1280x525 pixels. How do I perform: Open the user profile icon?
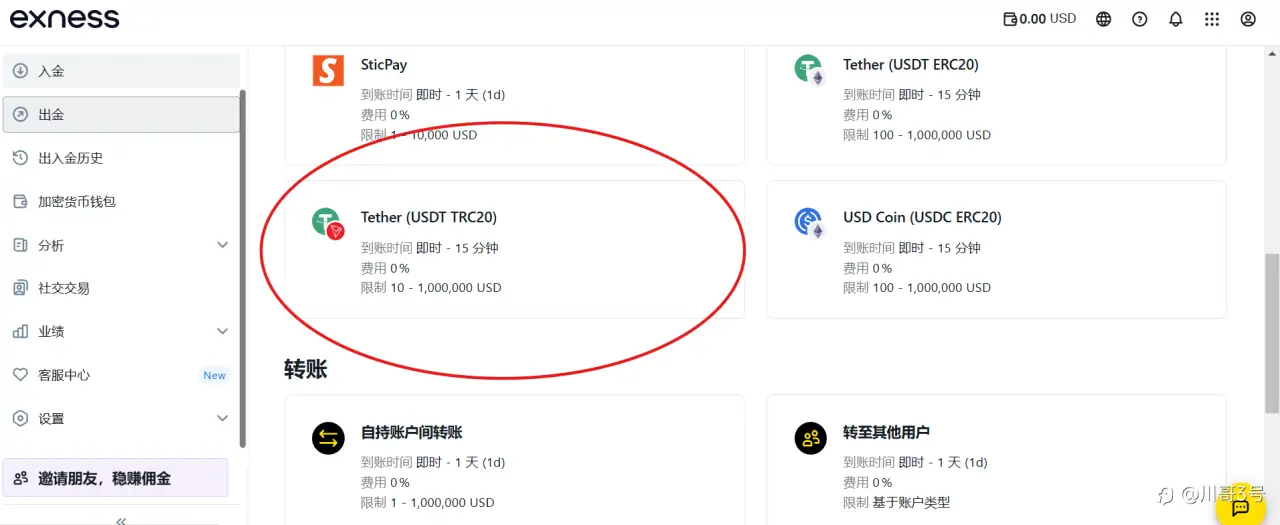1248,19
